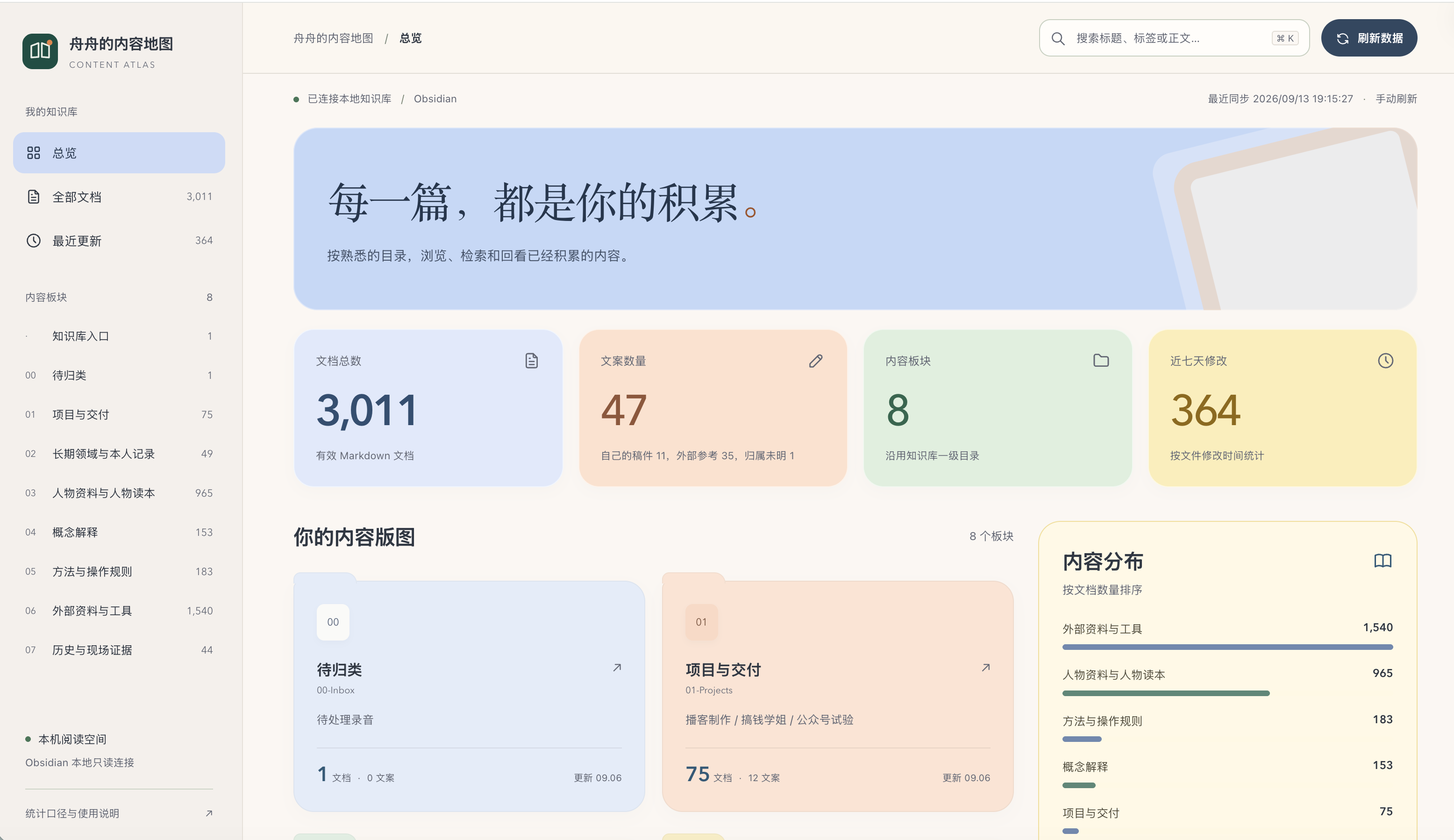Viewport: 1454px width, 840px height.
Task: Click 舟舟的内容地图 sidebar title
Action: click(x=121, y=44)
